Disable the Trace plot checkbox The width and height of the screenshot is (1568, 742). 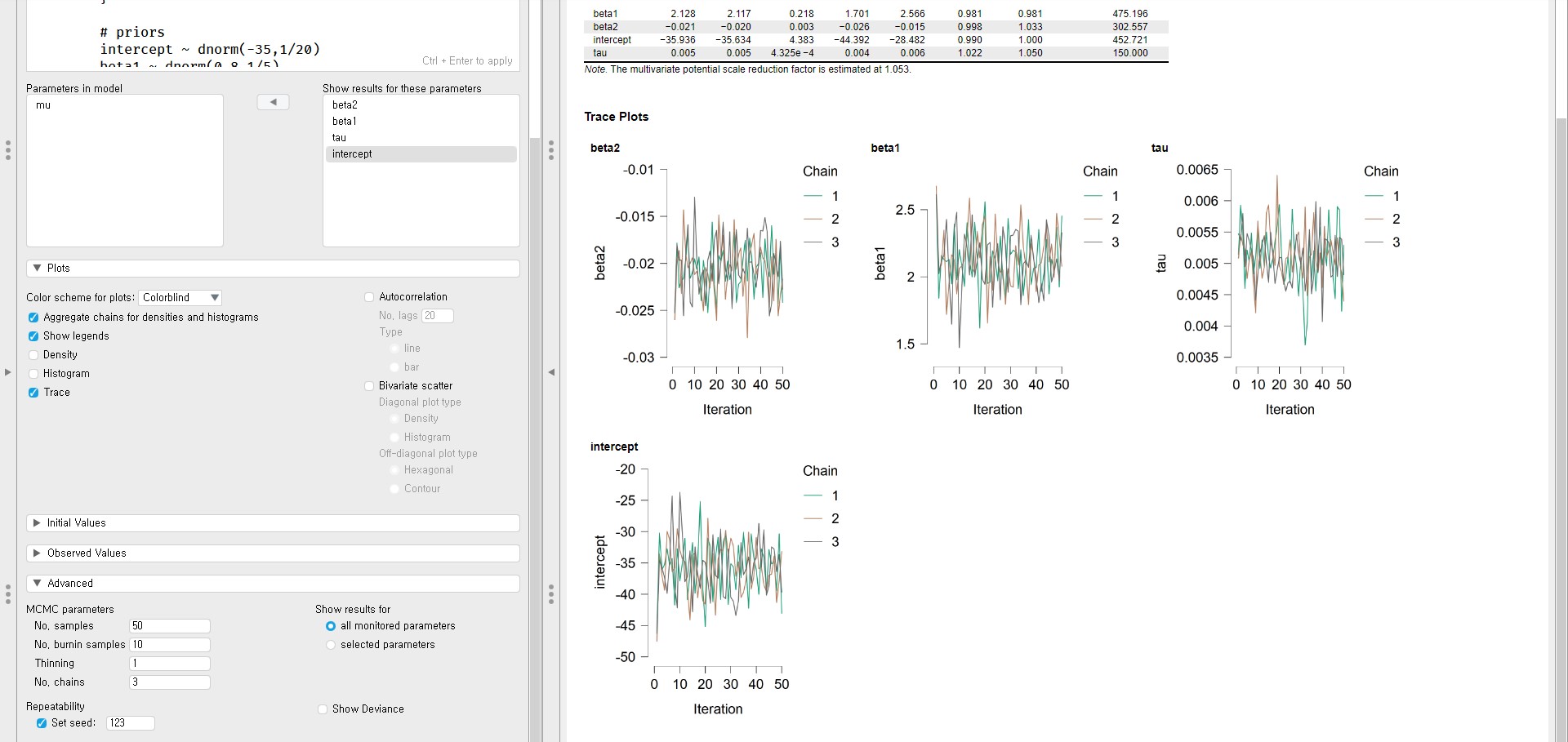33,393
